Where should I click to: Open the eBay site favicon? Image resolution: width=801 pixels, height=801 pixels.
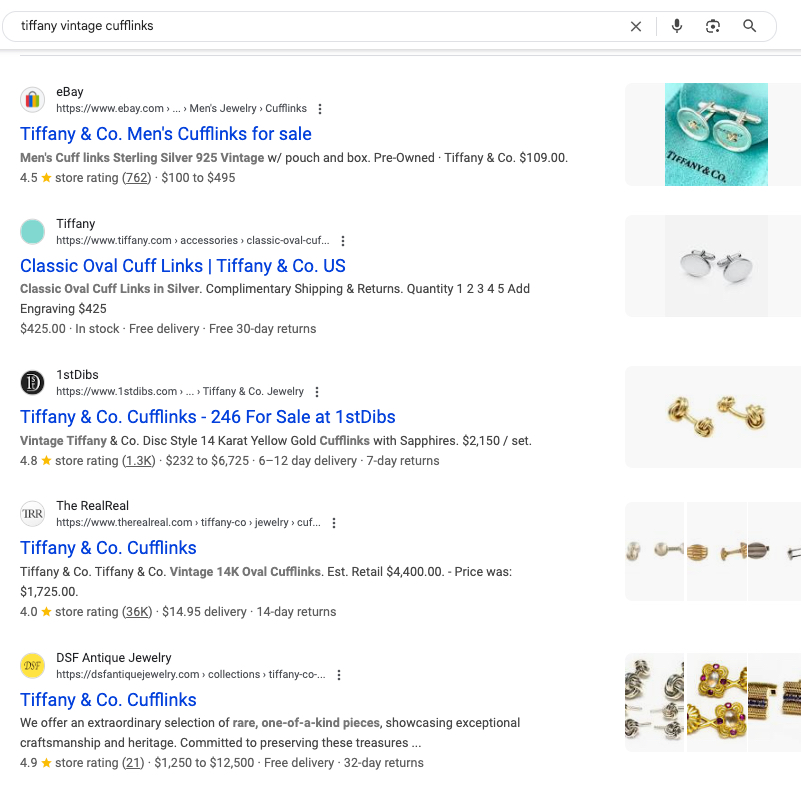coord(32,100)
